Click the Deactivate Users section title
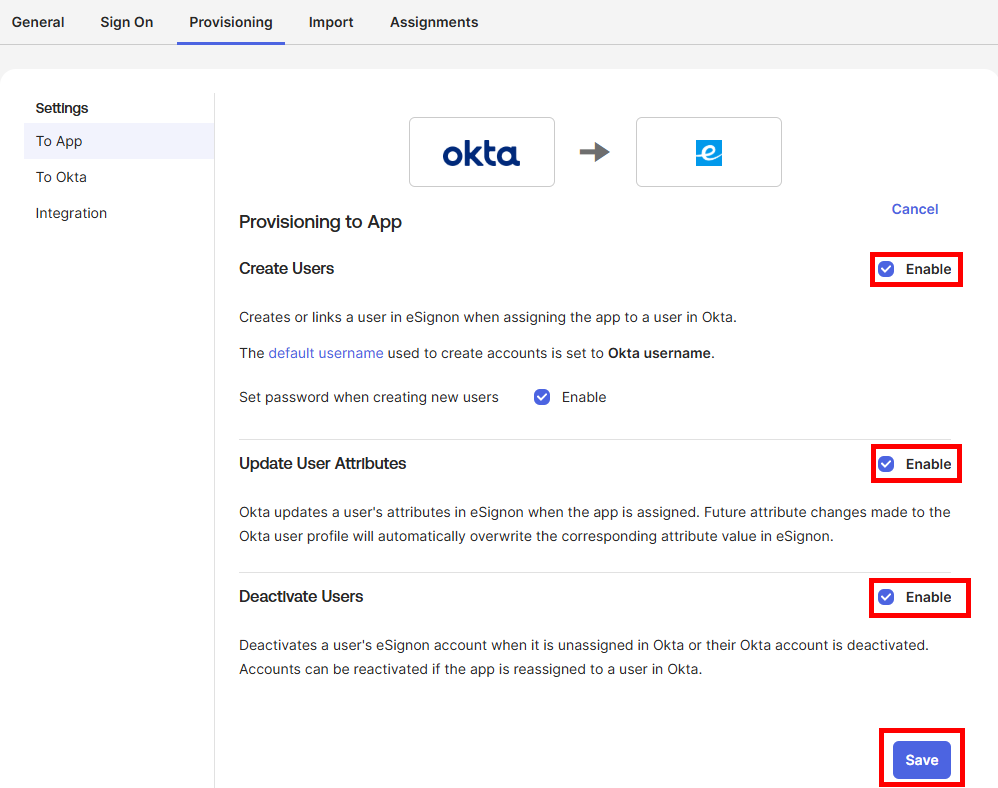The image size is (998, 788). (x=301, y=596)
